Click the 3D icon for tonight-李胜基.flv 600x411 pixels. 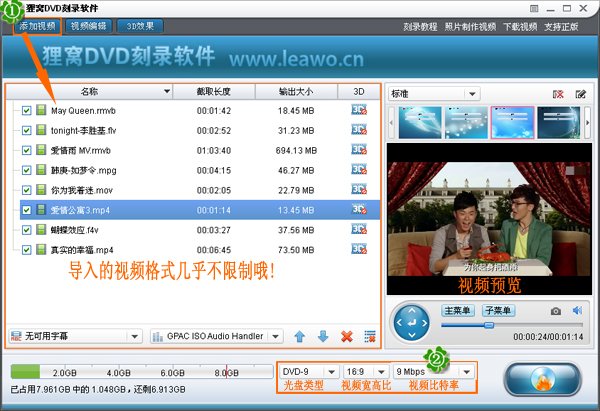pos(359,130)
